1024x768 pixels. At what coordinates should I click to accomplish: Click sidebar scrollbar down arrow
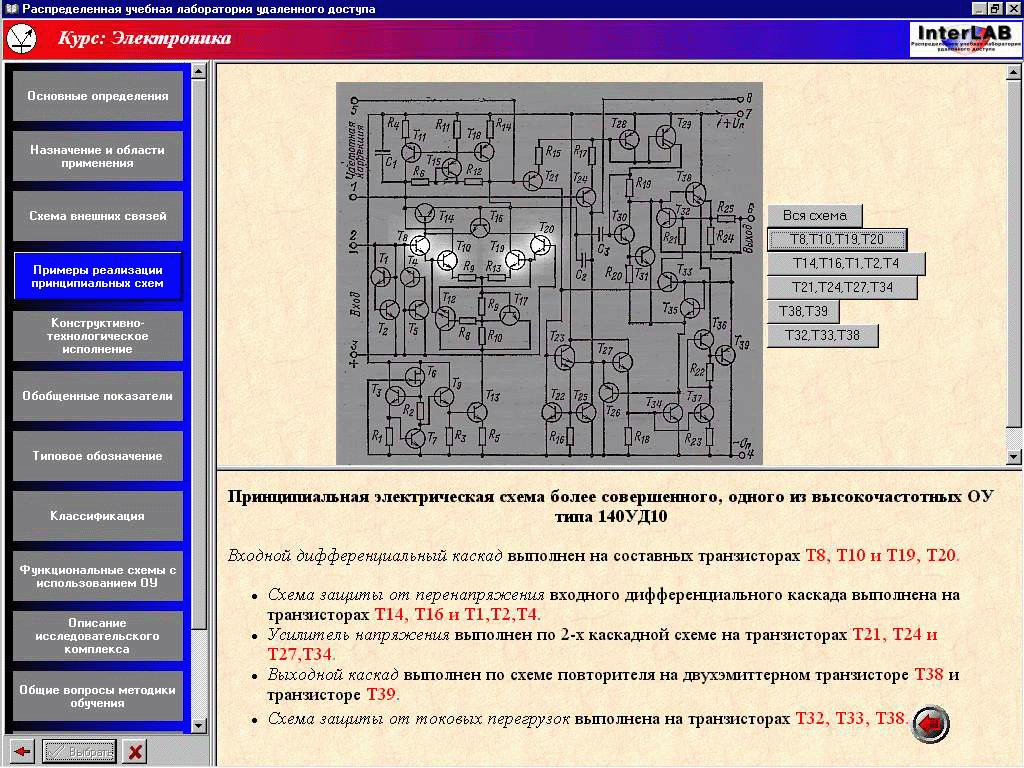(199, 726)
